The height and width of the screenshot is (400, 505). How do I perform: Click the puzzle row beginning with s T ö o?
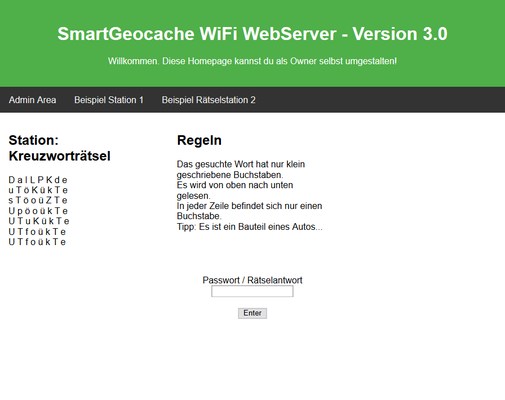click(x=38, y=200)
